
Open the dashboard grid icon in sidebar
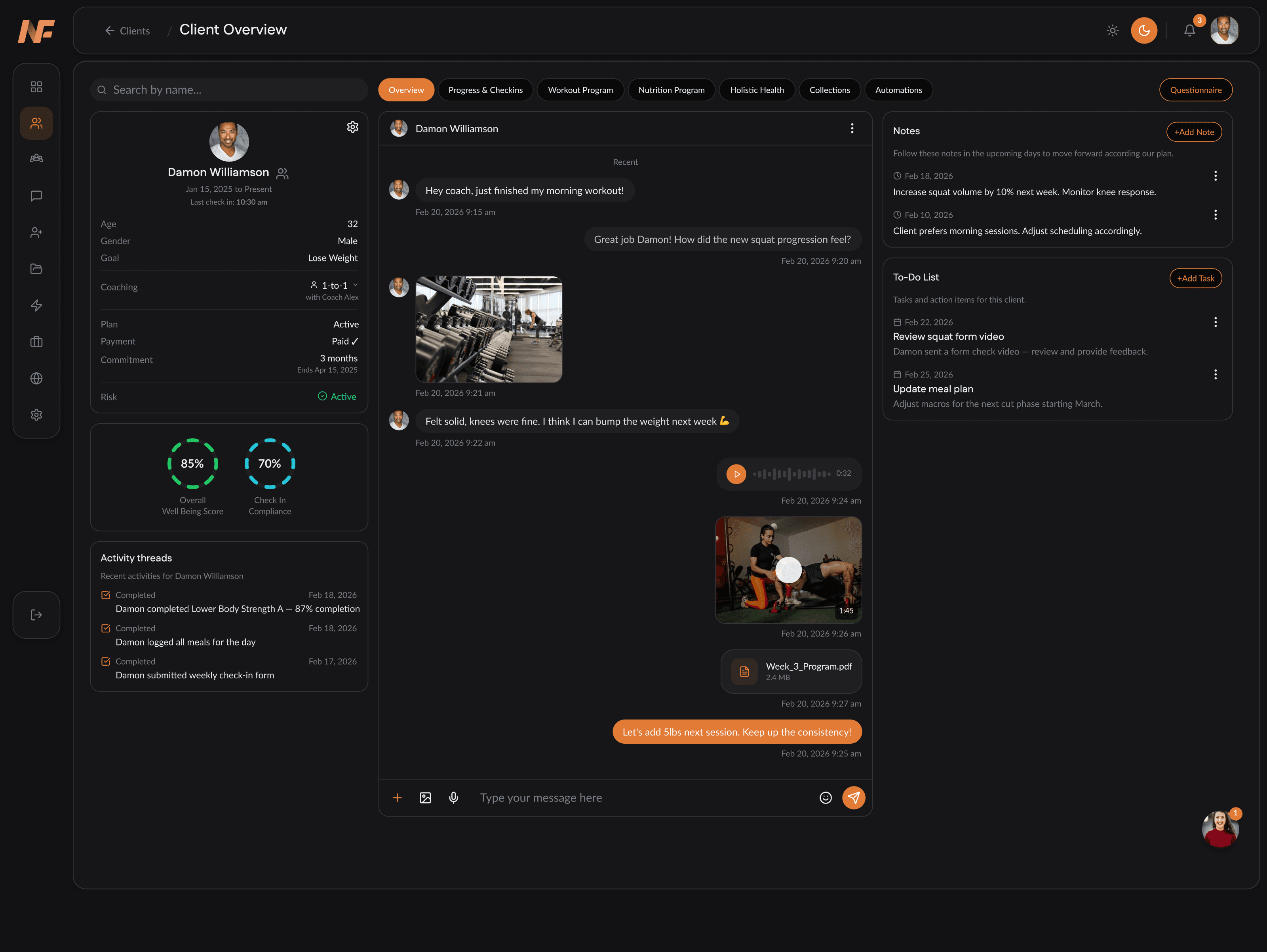tap(36, 86)
